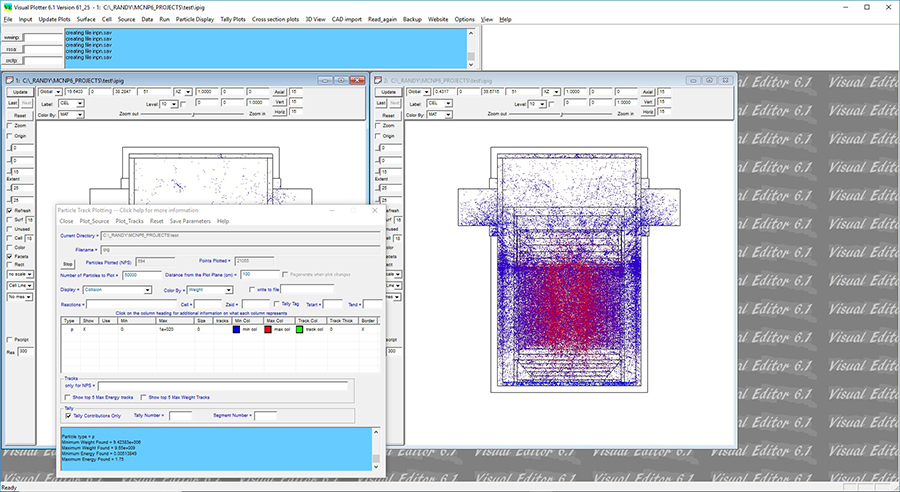Uncheck Facets in window 1

click(9, 257)
